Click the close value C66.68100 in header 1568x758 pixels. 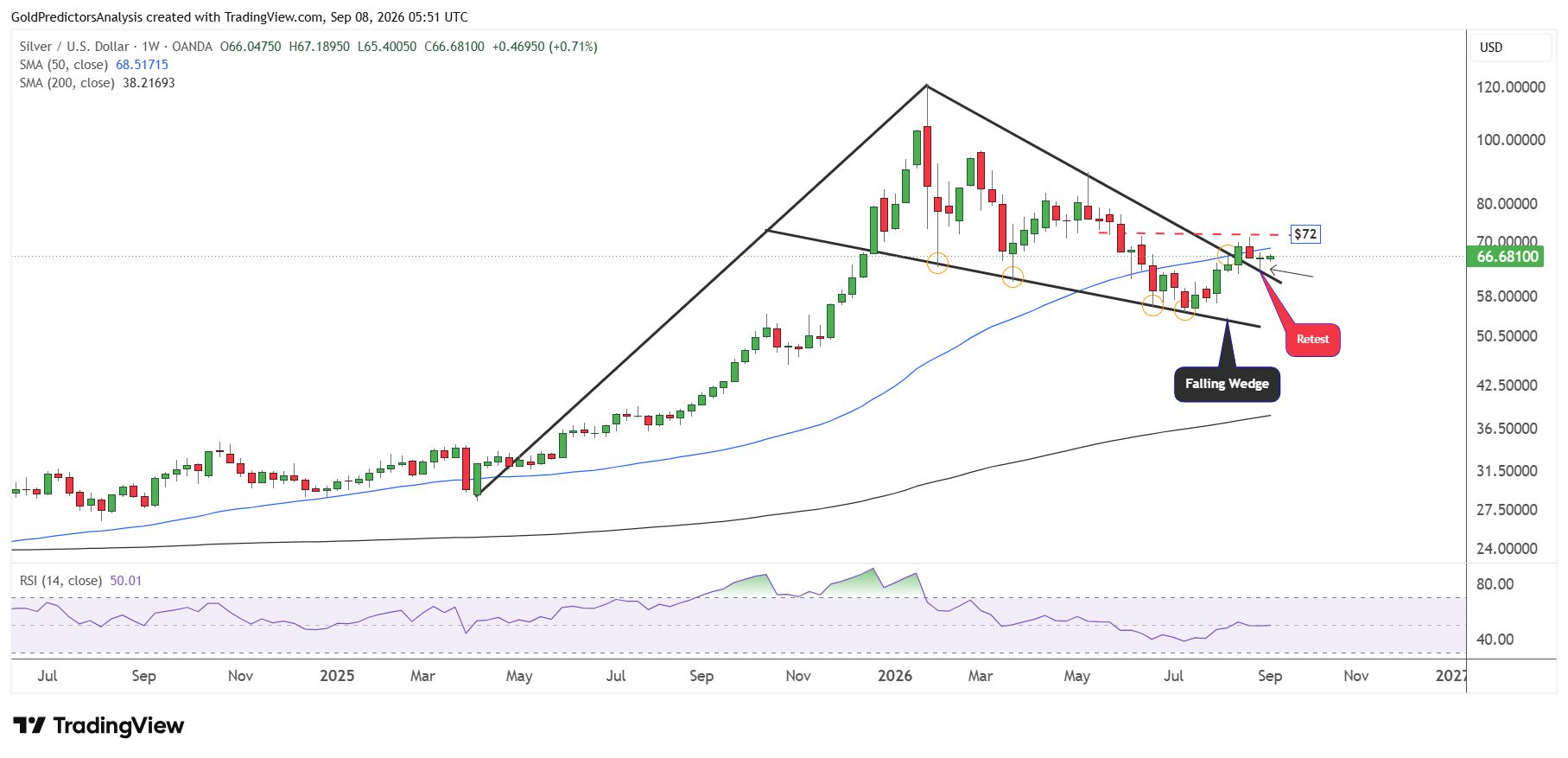pyautogui.click(x=454, y=47)
